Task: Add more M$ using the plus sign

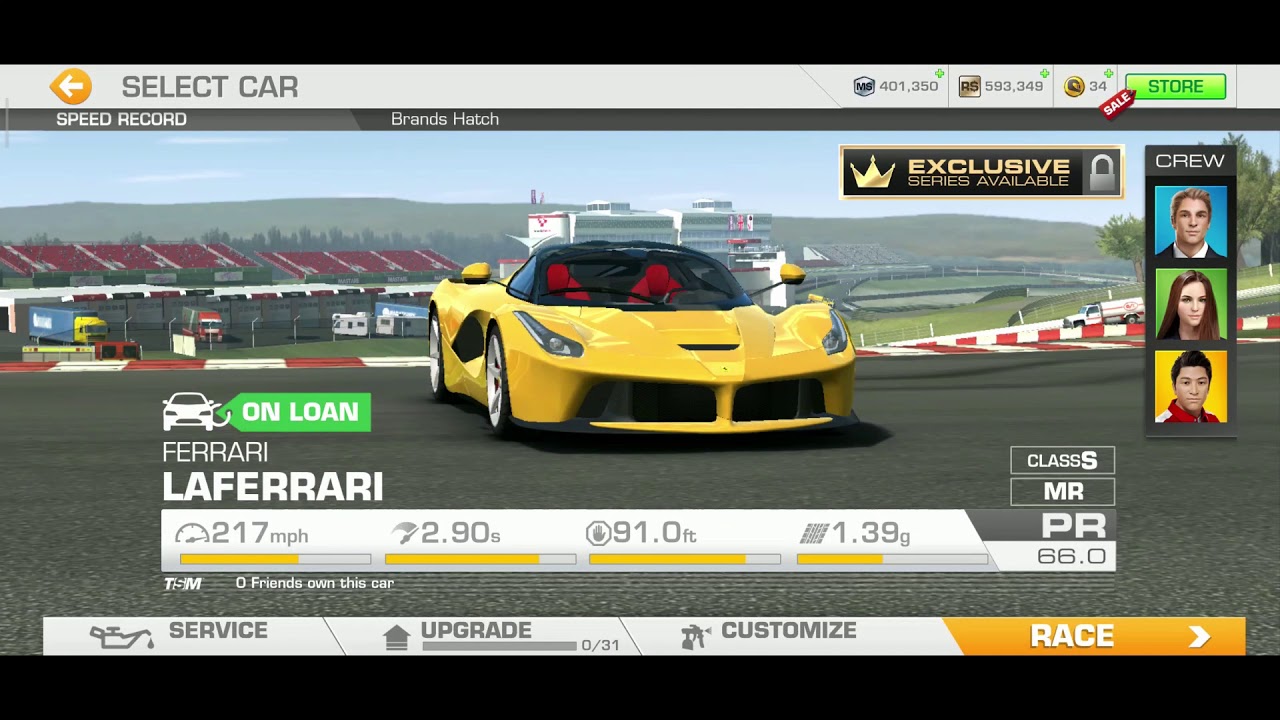Action: [939, 74]
